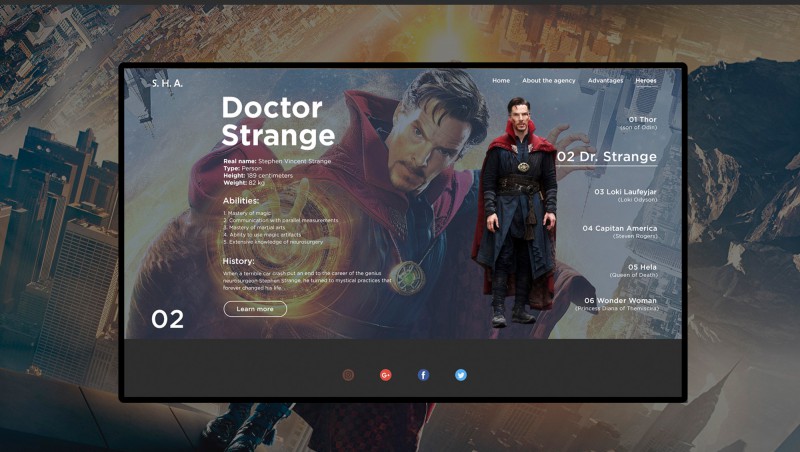Click the large 02 slide number
The image size is (800, 452).
[x=167, y=319]
